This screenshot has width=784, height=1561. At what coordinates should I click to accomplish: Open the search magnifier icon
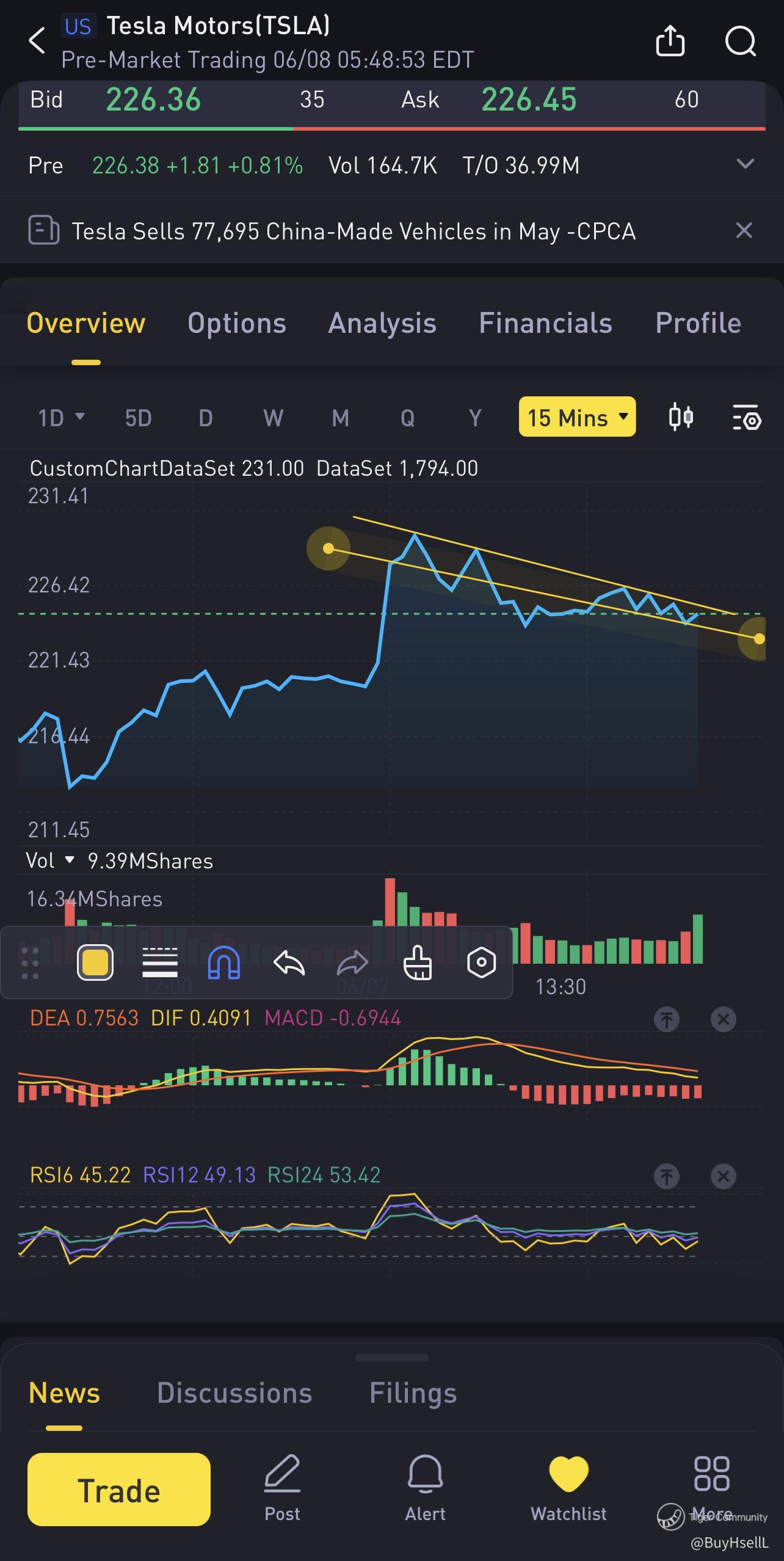tap(740, 42)
